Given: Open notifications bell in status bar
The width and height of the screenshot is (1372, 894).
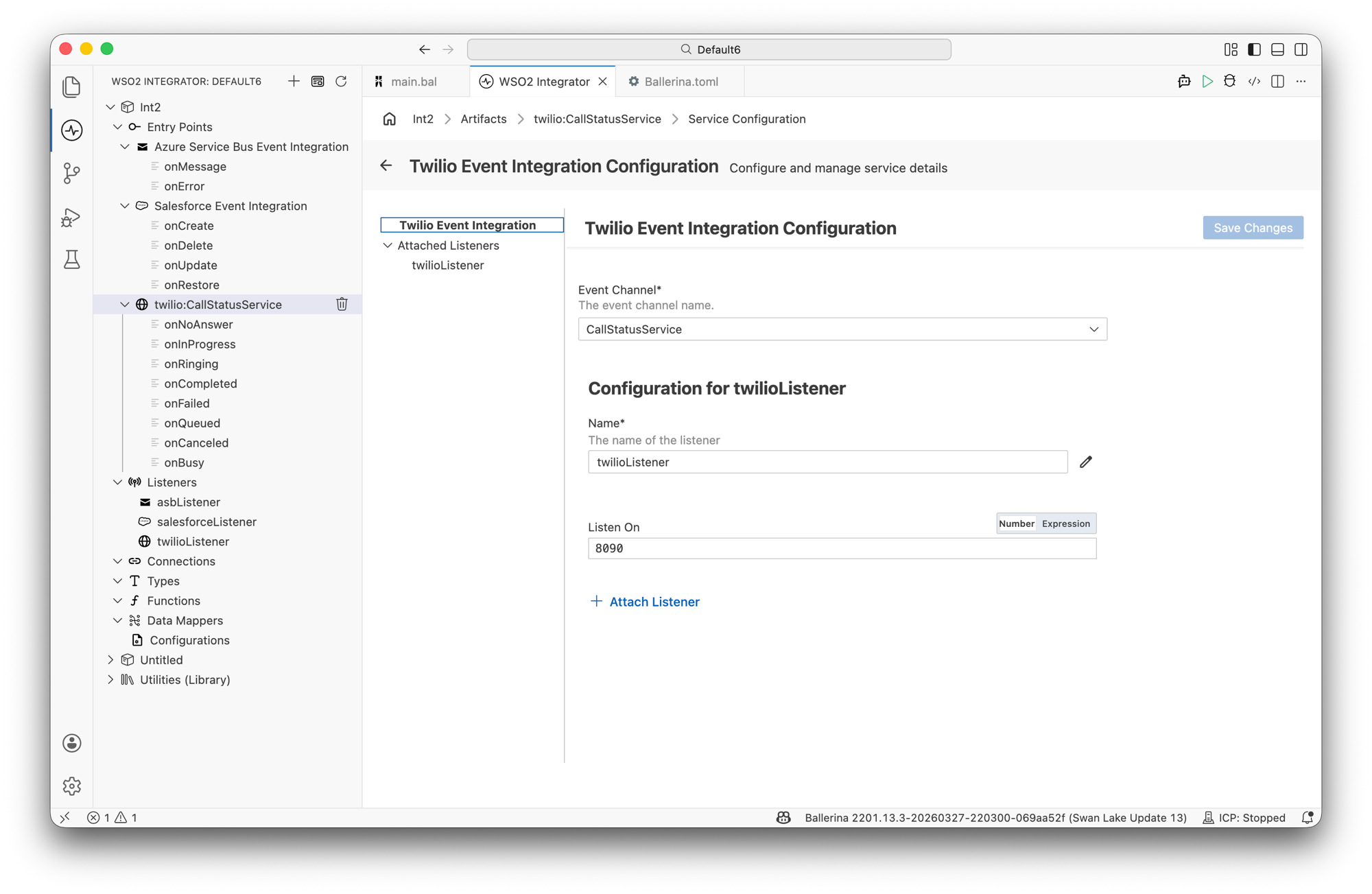Looking at the screenshot, I should tap(1307, 817).
